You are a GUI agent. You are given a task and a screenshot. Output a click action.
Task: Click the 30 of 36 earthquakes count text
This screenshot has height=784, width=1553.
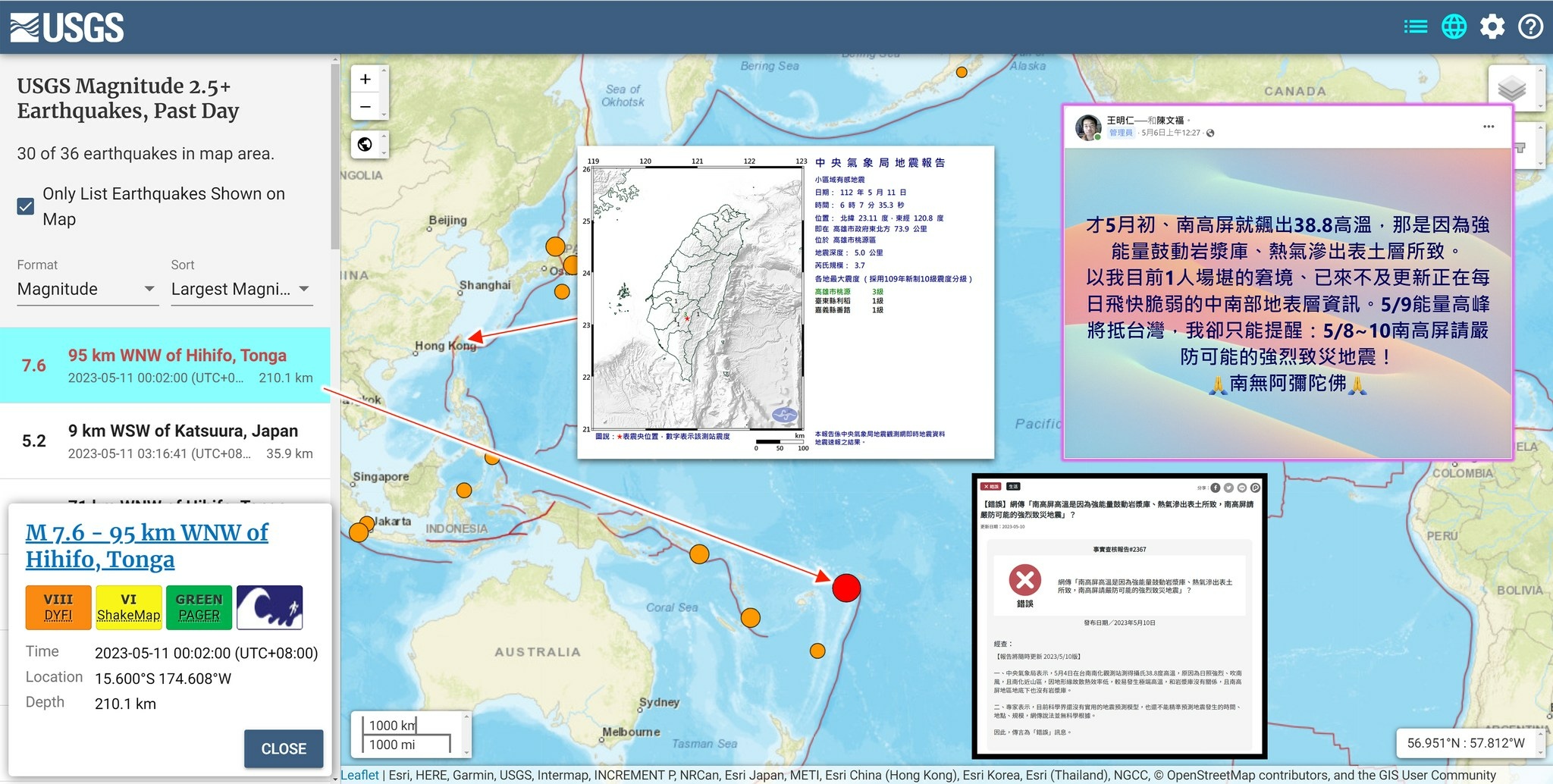[146, 153]
